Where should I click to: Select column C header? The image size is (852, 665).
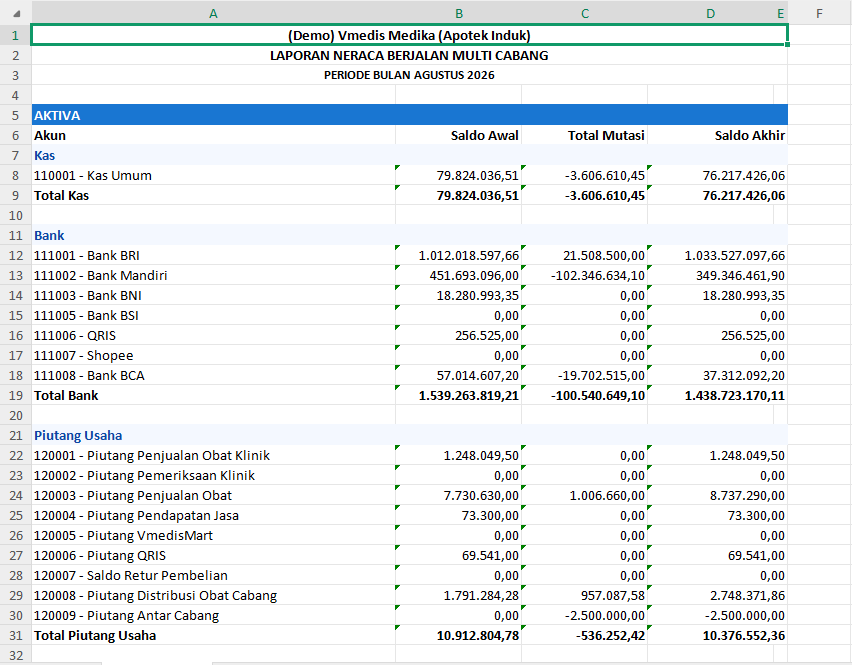pos(585,14)
